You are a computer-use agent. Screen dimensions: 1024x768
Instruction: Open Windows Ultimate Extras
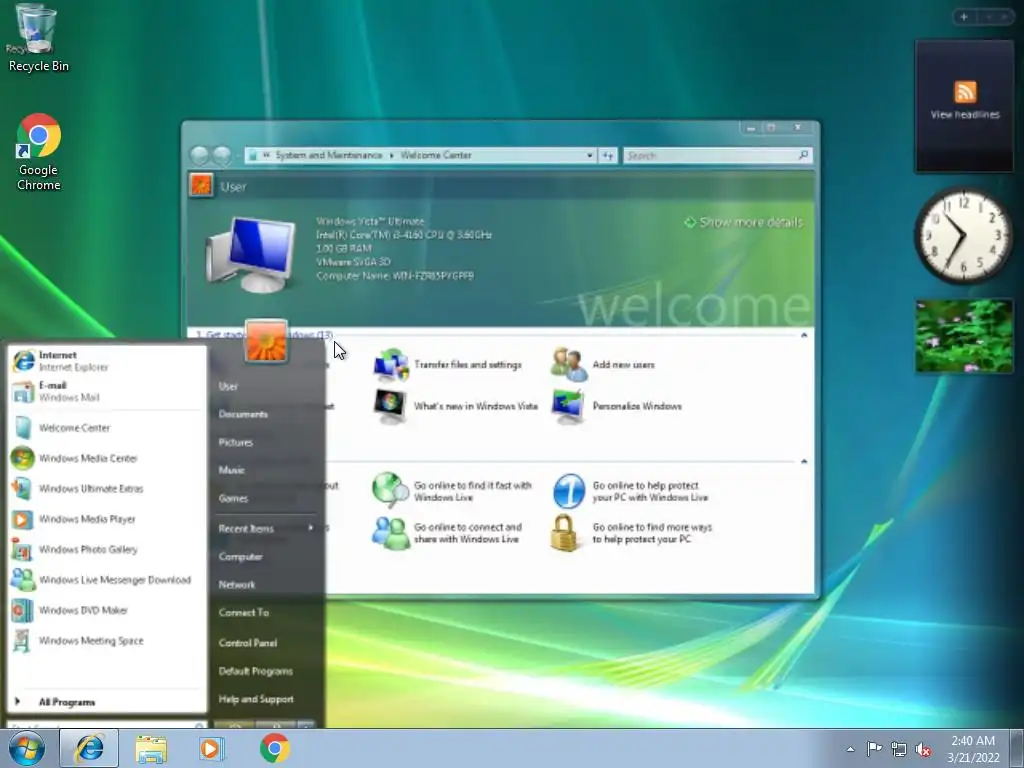coord(106,488)
